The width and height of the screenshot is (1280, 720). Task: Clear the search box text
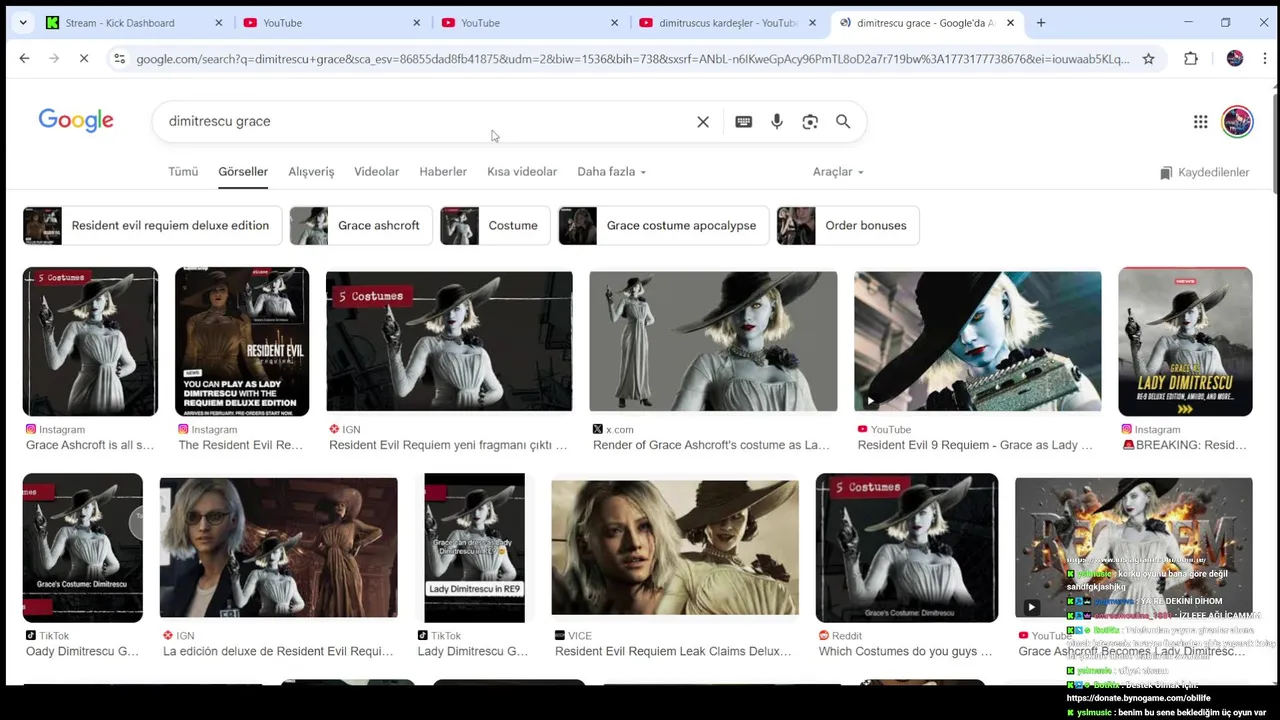tap(703, 121)
